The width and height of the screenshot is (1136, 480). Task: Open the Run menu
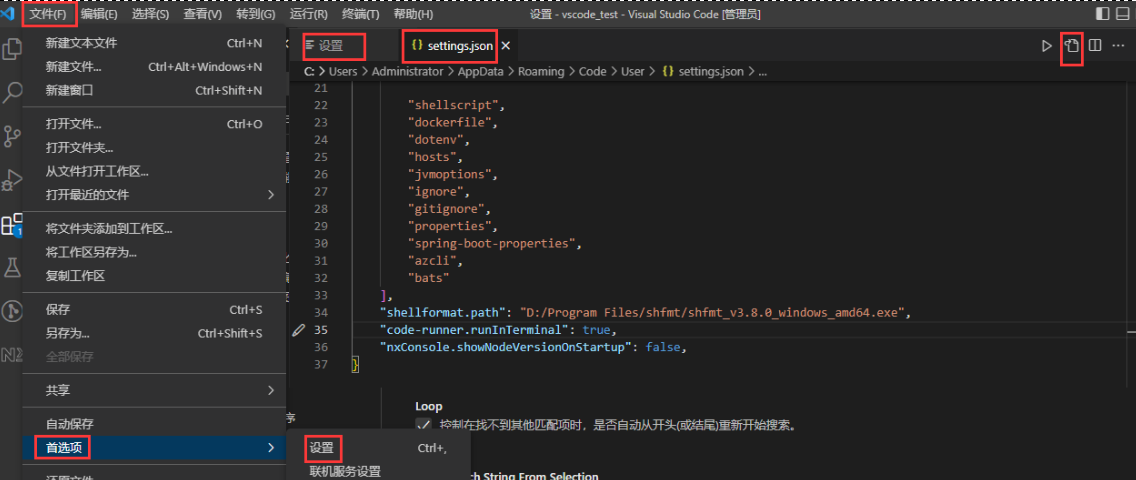[309, 14]
